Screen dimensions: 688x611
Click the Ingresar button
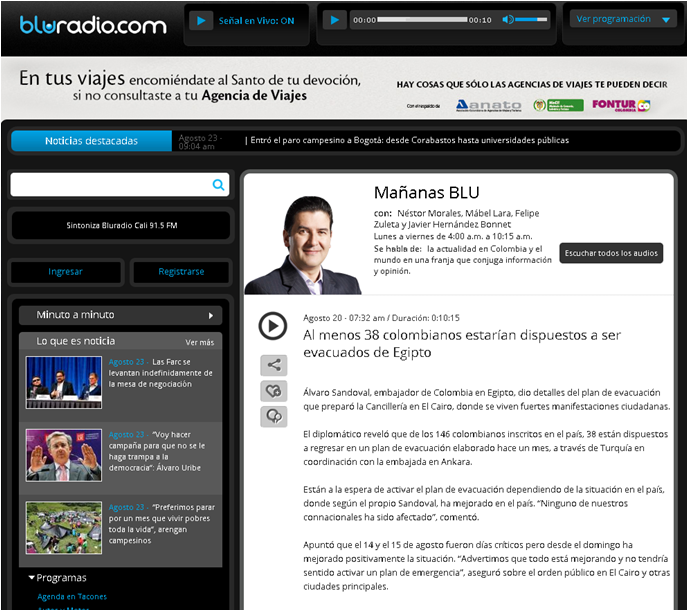65,272
